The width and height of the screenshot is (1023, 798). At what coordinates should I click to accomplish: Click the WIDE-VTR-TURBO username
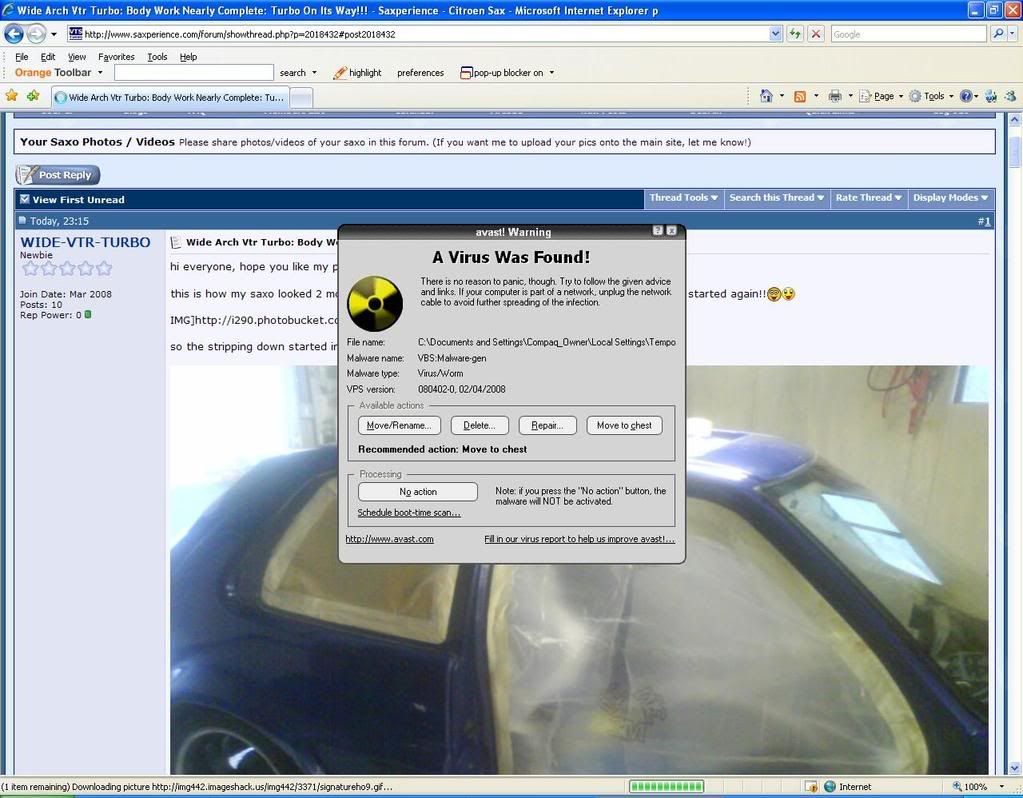pyautogui.click(x=85, y=242)
